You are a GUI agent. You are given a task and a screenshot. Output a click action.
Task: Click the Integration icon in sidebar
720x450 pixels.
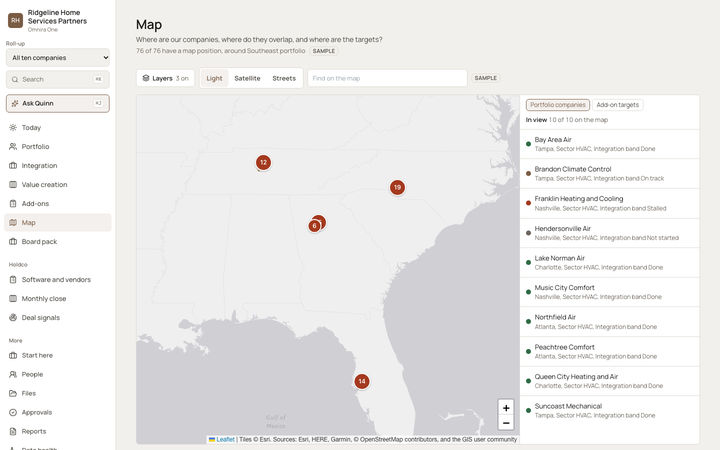[x=13, y=166]
